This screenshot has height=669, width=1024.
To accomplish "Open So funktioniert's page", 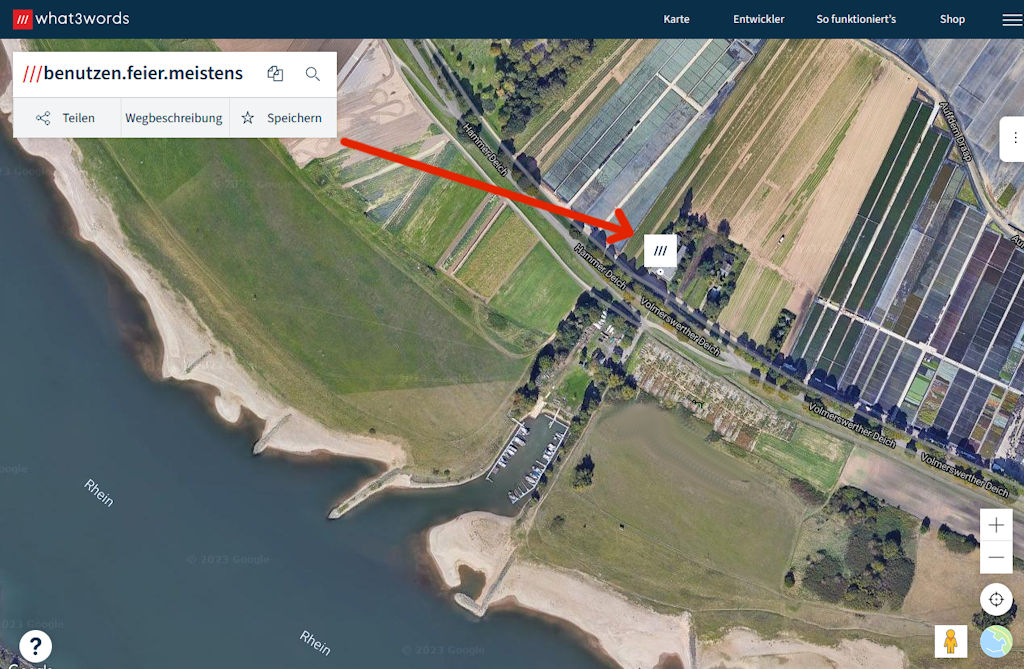I will 856,19.
